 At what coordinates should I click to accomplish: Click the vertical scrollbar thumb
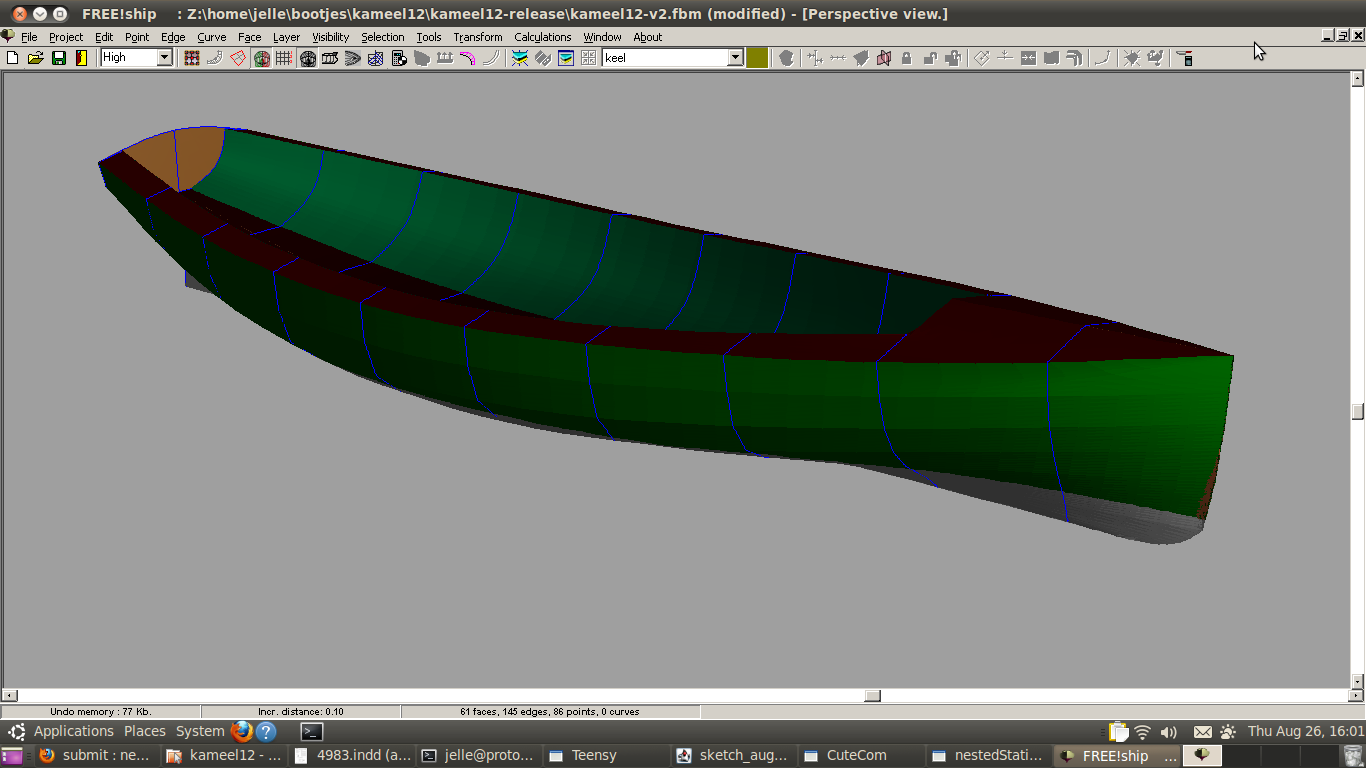1357,411
